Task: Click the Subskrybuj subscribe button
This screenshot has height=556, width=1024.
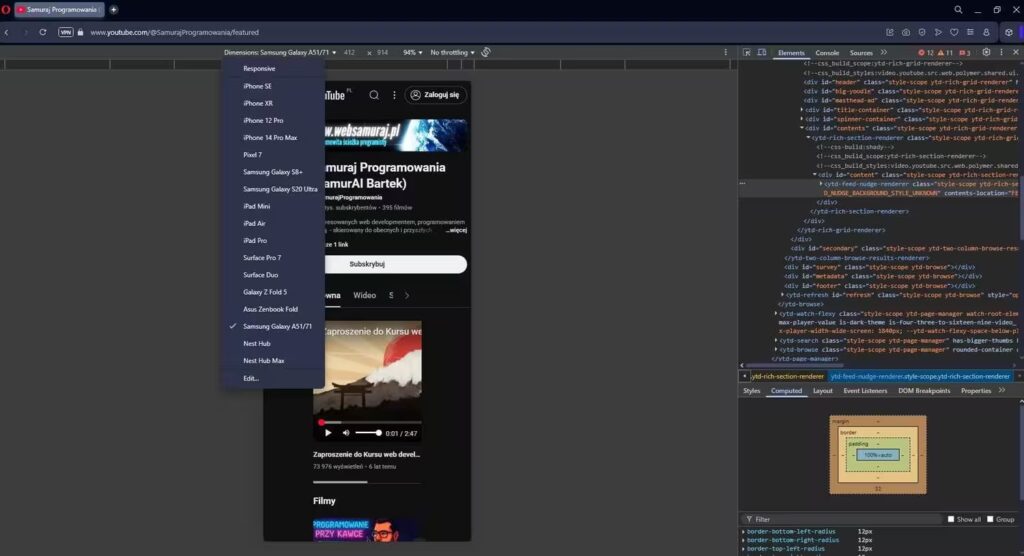Action: [367, 264]
